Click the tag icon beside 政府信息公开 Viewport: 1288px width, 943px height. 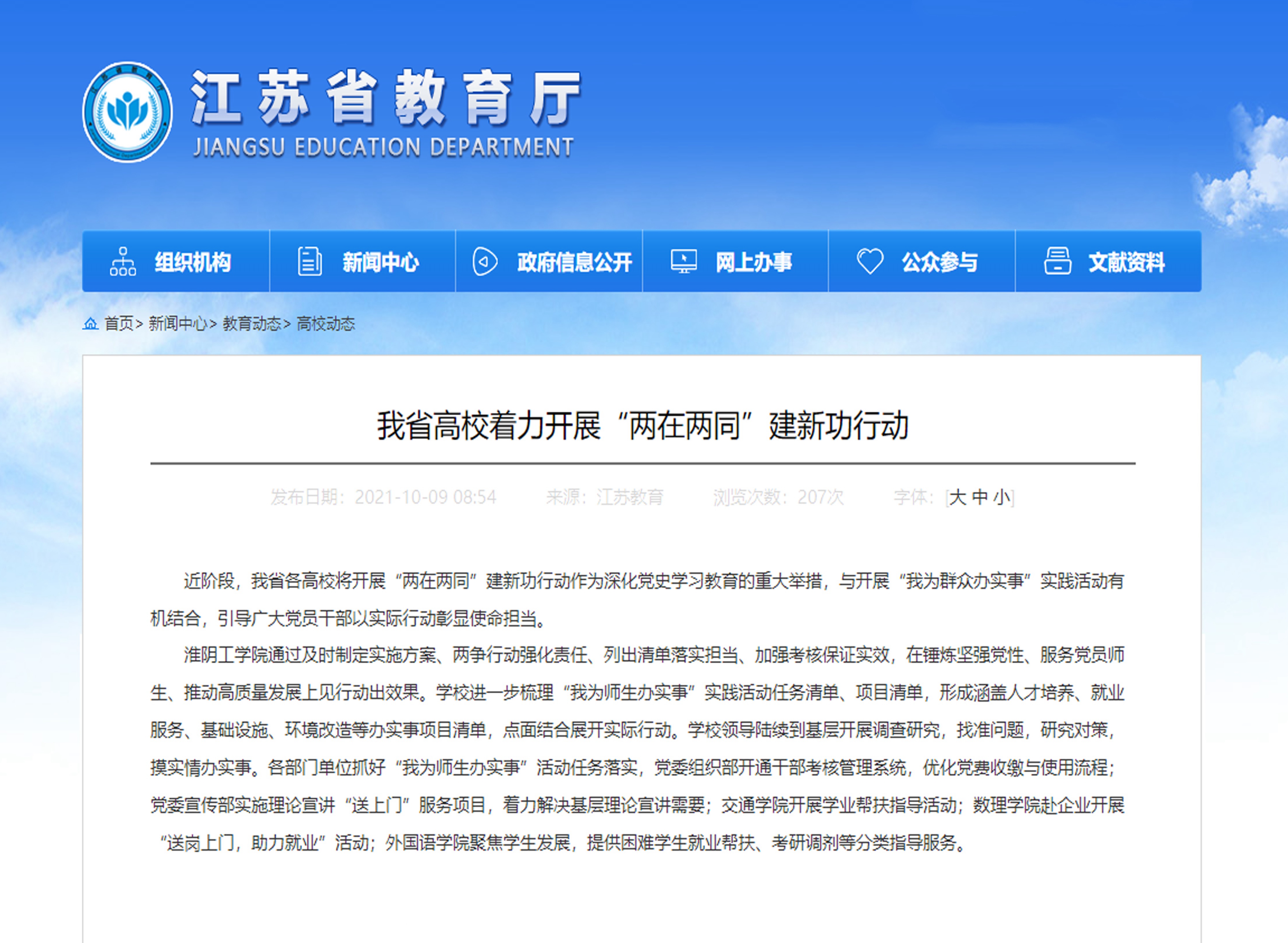(x=485, y=261)
